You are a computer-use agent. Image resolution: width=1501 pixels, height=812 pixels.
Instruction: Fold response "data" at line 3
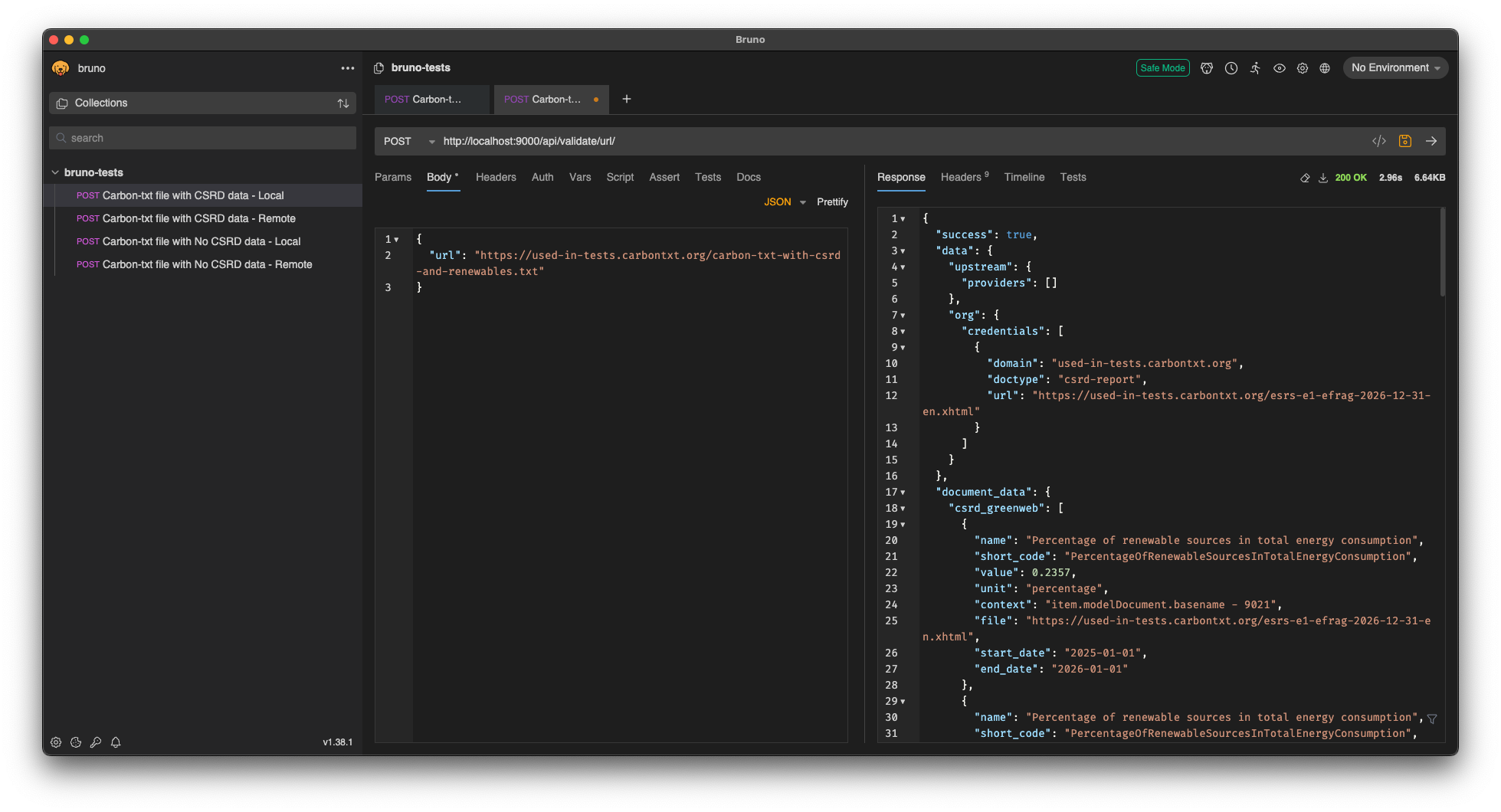903,251
